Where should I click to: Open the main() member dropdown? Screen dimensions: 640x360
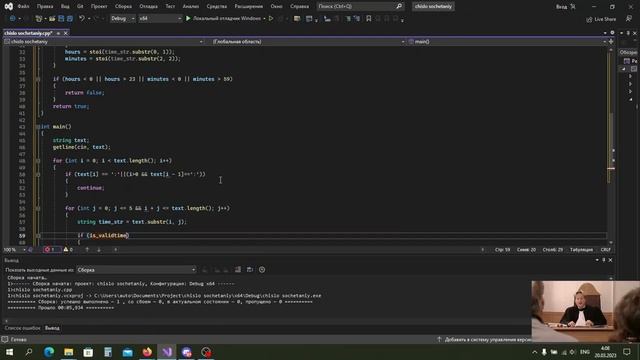[x=507, y=42]
